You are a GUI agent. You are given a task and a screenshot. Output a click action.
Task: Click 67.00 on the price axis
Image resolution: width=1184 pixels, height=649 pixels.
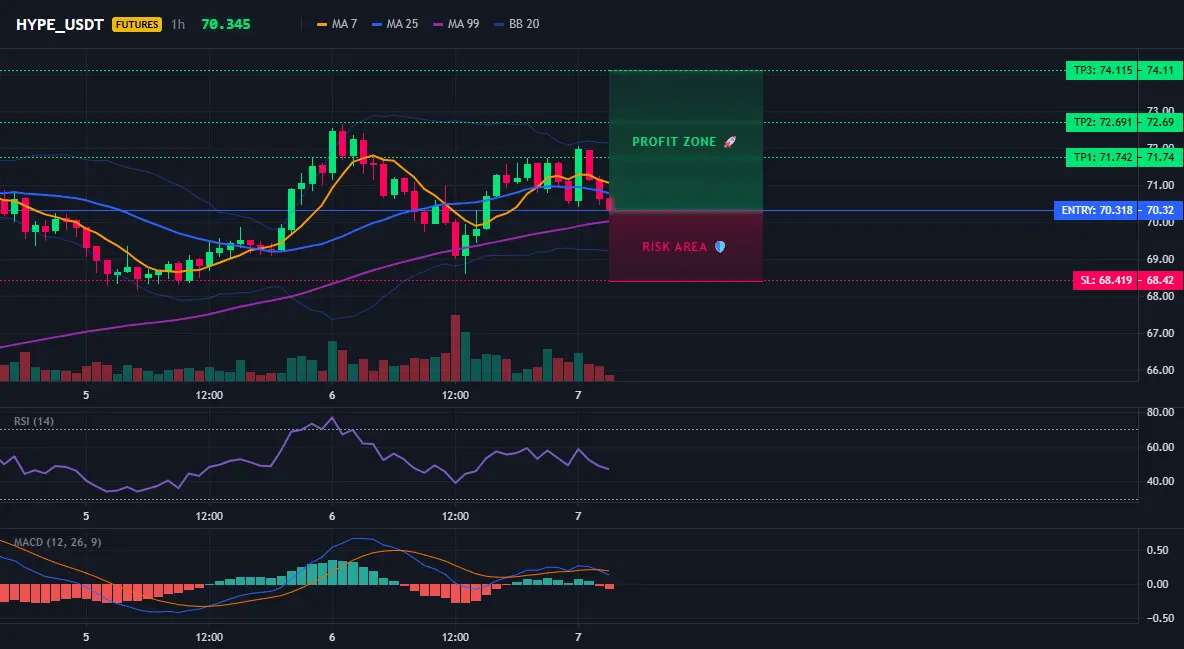(x=1160, y=333)
